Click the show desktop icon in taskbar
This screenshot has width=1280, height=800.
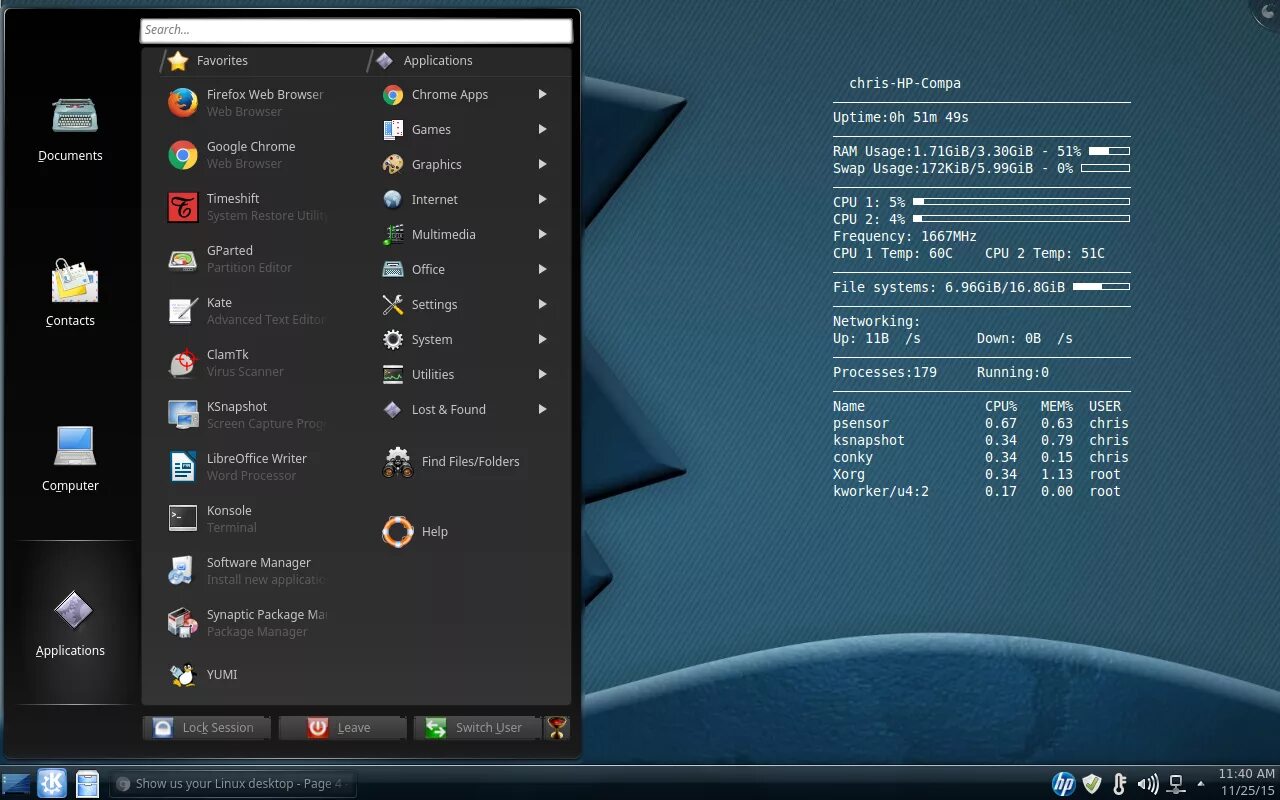coord(16,783)
